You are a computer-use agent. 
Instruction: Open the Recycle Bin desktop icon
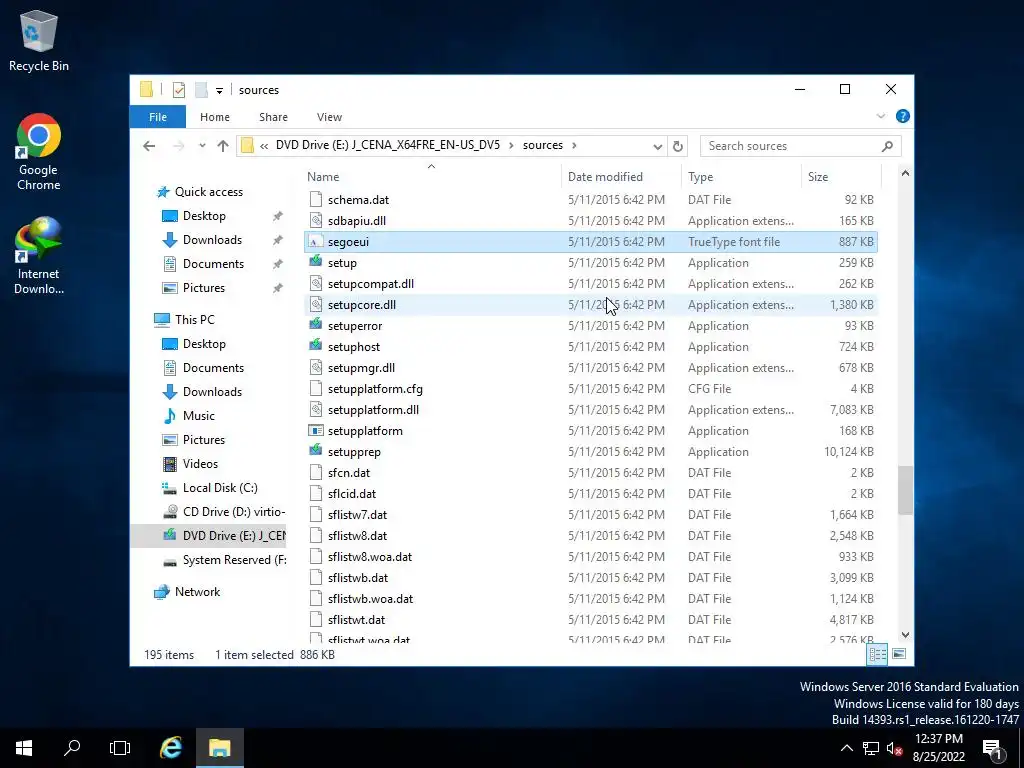[x=39, y=40]
